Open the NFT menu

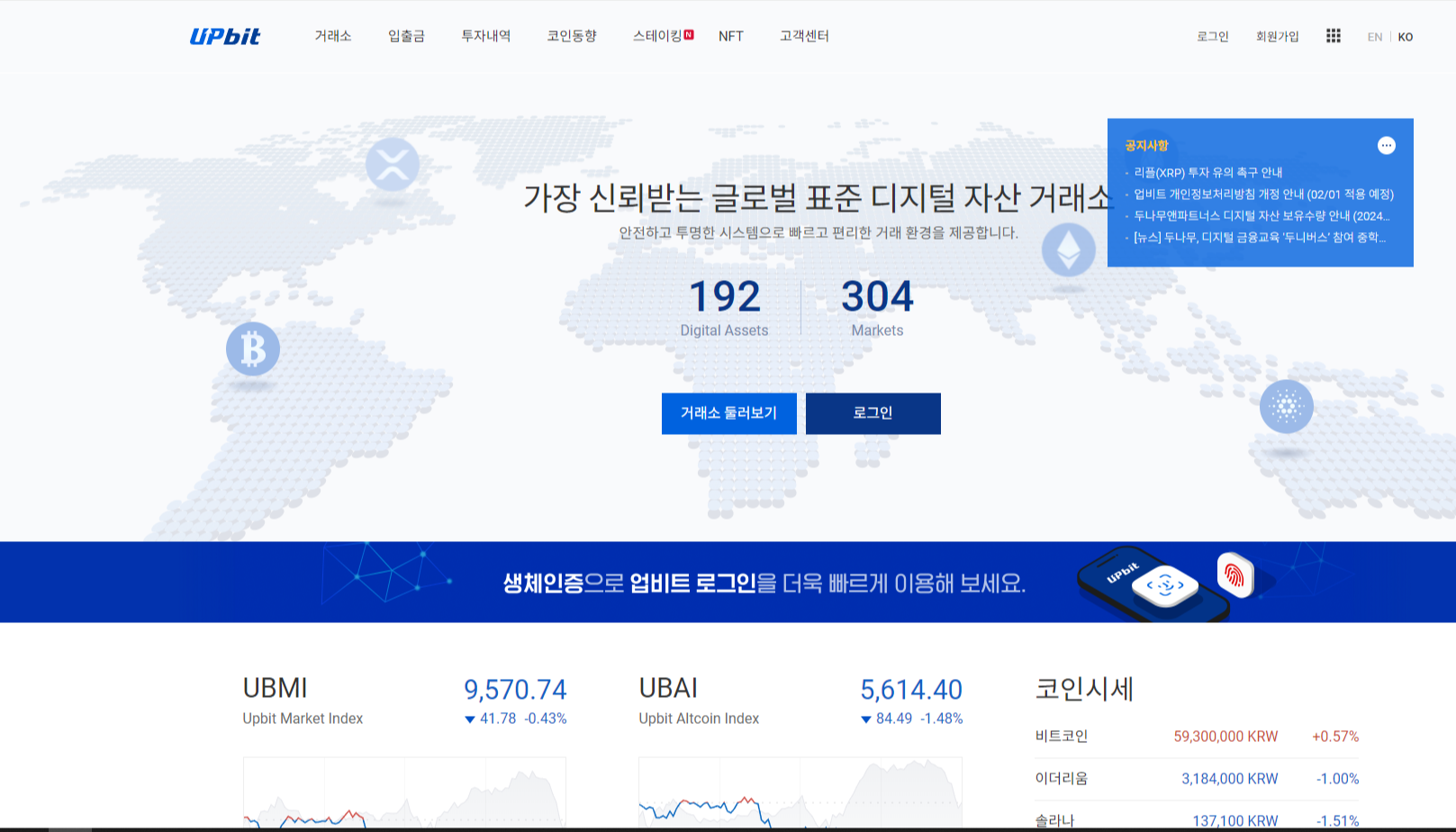pyautogui.click(x=731, y=36)
